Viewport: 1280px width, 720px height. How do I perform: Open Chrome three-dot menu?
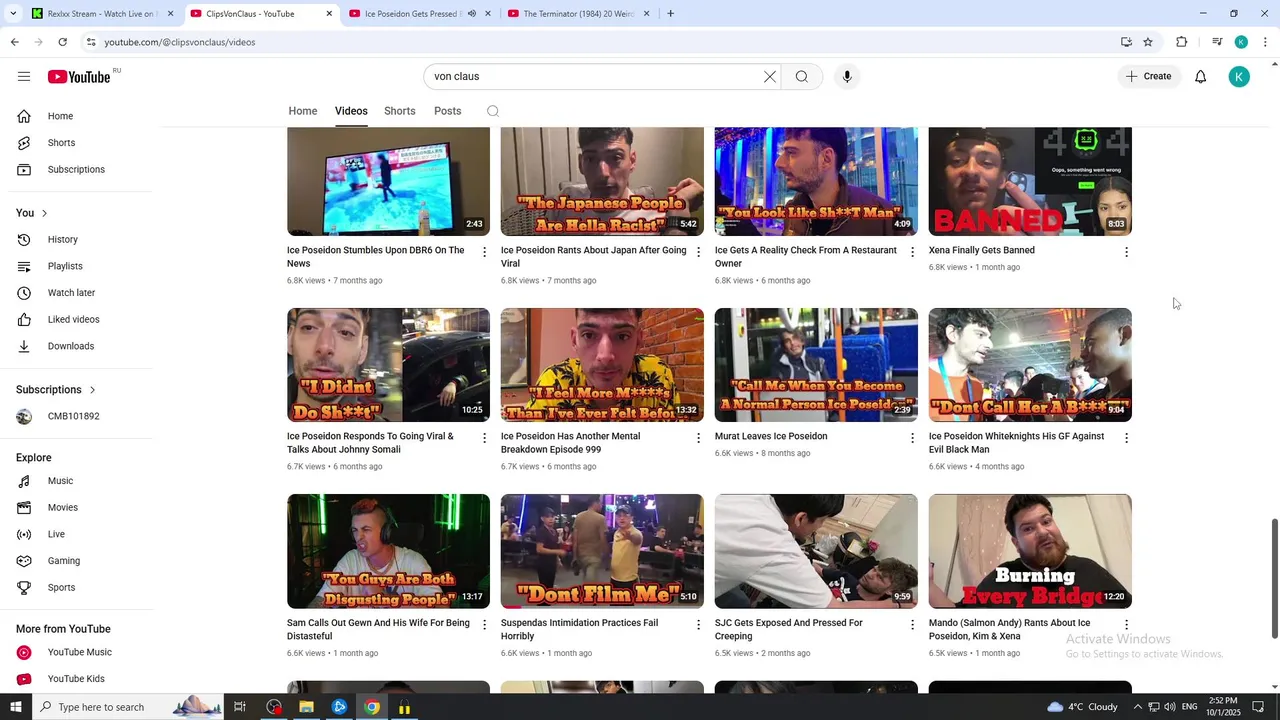pyautogui.click(x=1266, y=42)
